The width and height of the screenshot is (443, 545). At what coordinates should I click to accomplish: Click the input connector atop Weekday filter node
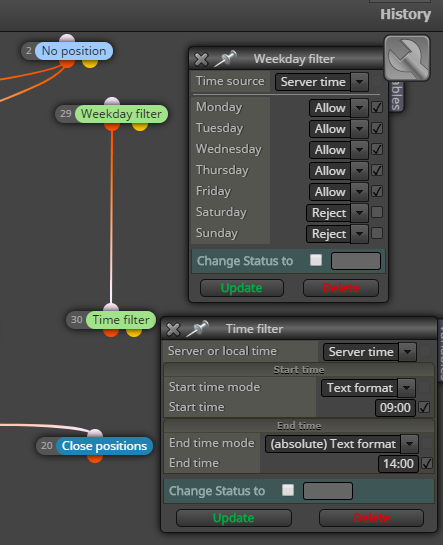click(112, 101)
